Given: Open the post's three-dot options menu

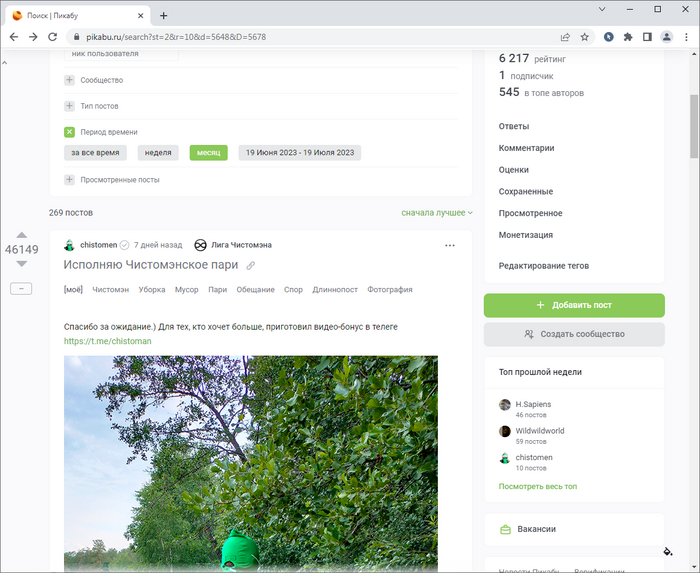Looking at the screenshot, I should coord(450,245).
